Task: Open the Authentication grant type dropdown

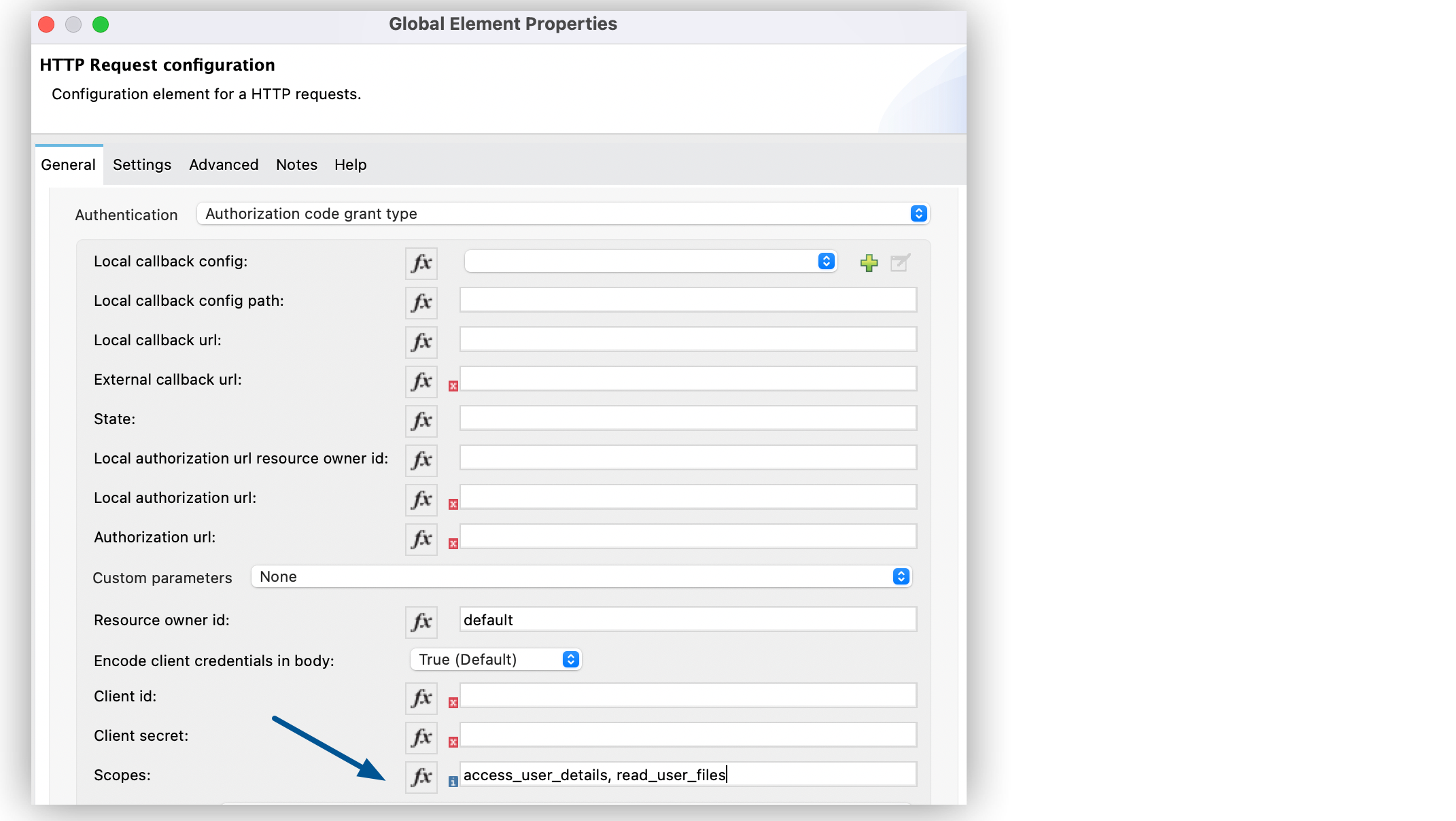Action: 563,213
